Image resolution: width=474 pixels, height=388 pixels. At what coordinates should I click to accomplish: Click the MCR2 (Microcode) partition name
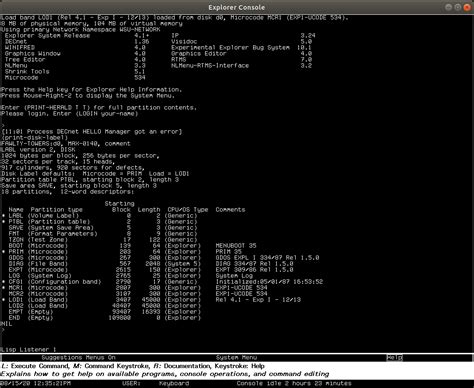(16, 294)
